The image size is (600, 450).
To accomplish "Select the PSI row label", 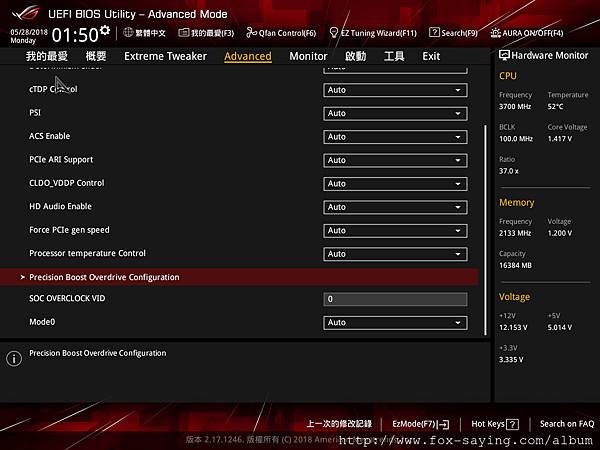I will [35, 113].
